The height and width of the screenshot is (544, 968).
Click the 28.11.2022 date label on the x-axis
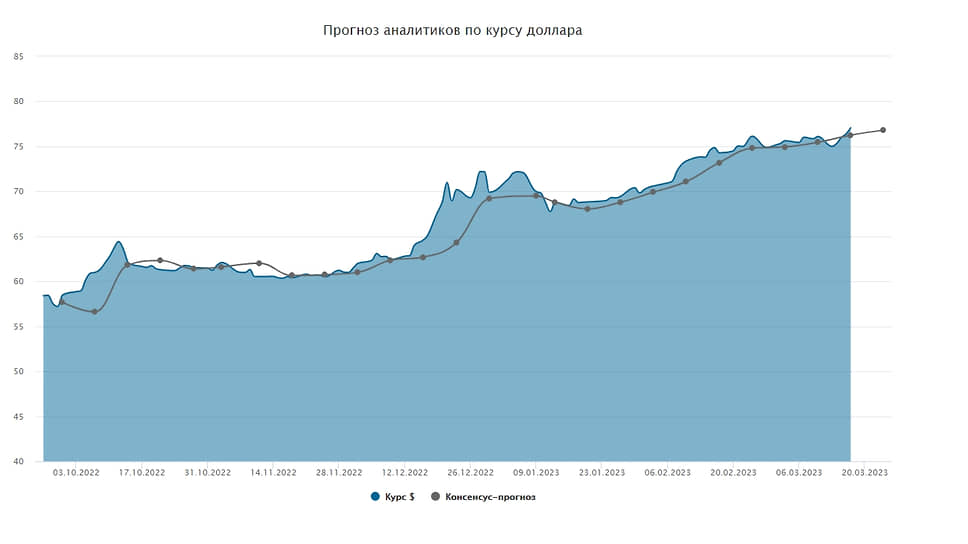(338, 472)
